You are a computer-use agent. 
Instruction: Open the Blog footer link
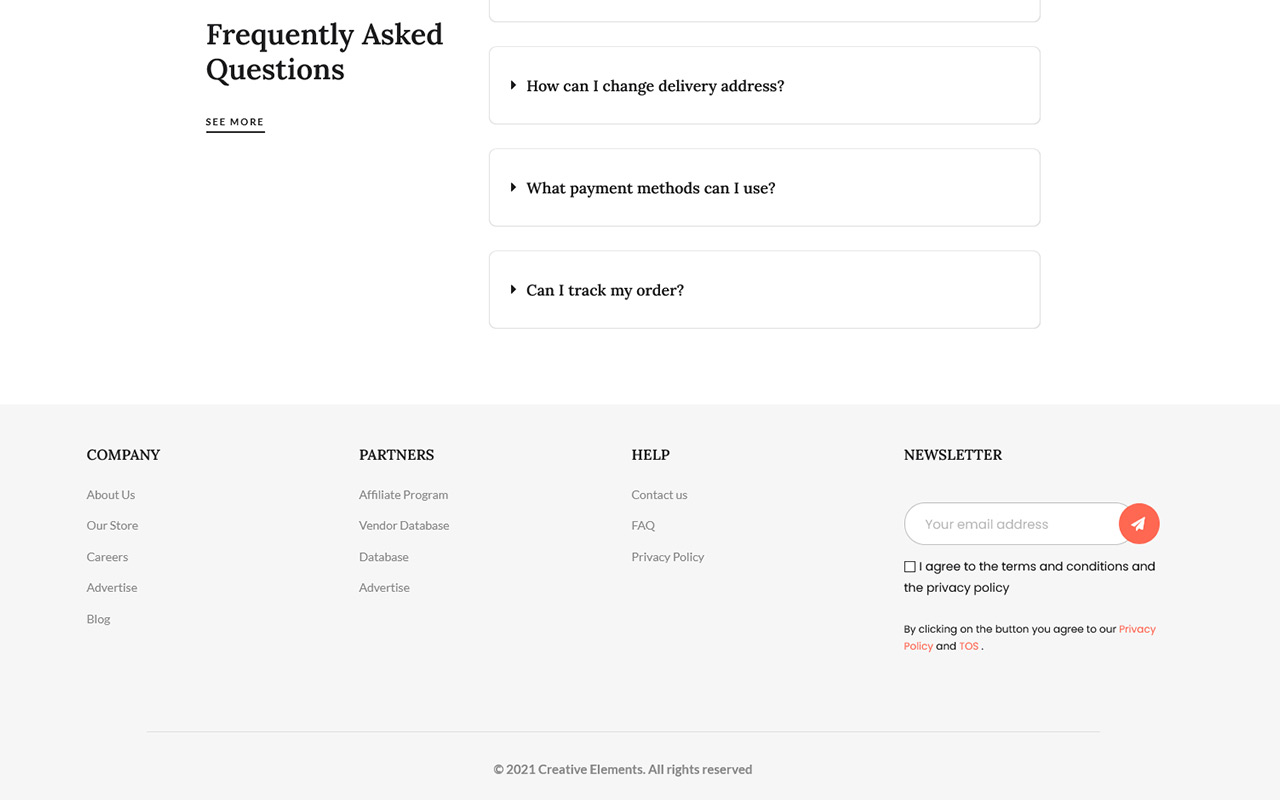(98, 619)
